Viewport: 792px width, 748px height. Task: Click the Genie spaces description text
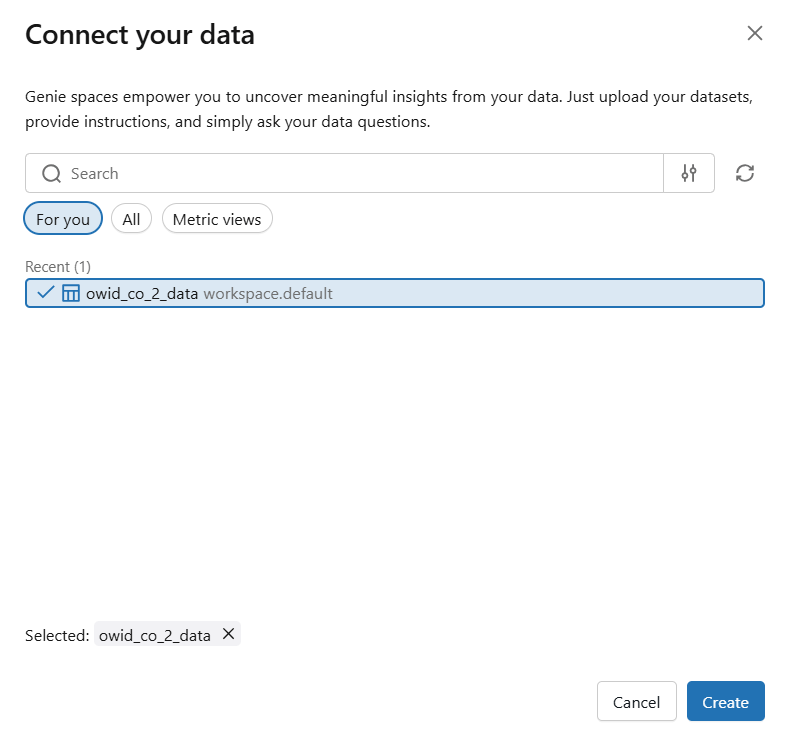pyautogui.click(x=388, y=111)
